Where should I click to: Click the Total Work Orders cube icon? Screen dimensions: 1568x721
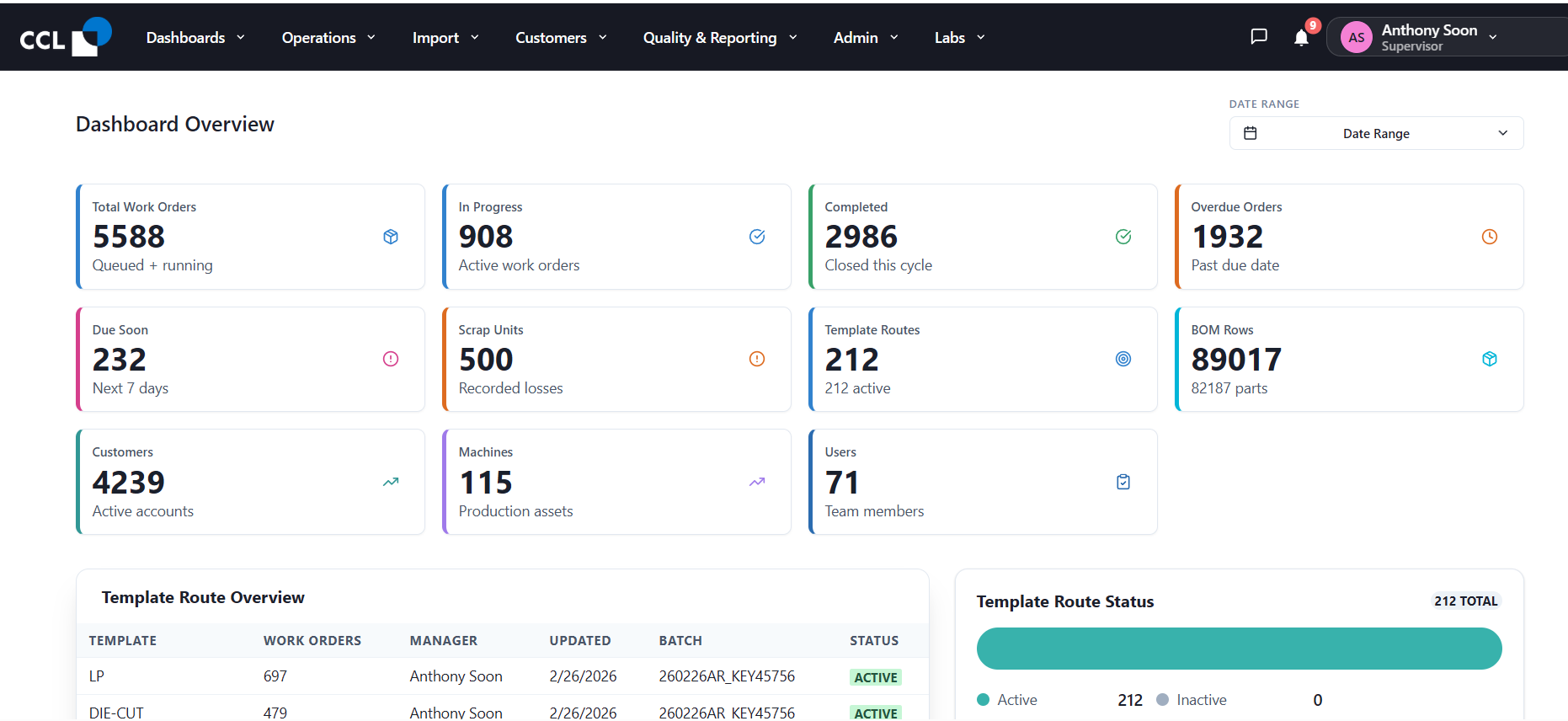coord(391,237)
